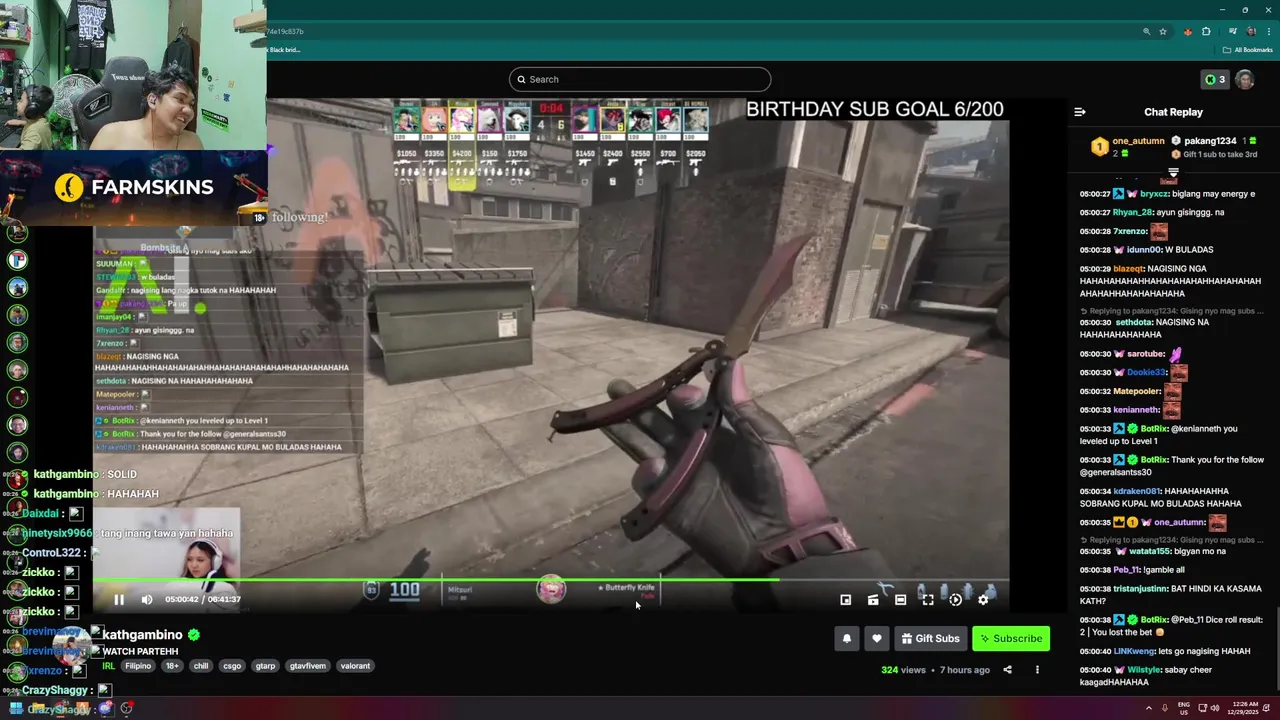Image resolution: width=1280 pixels, height=720 pixels.
Task: Click the taskbar microphone icon
Action: (x=1164, y=708)
